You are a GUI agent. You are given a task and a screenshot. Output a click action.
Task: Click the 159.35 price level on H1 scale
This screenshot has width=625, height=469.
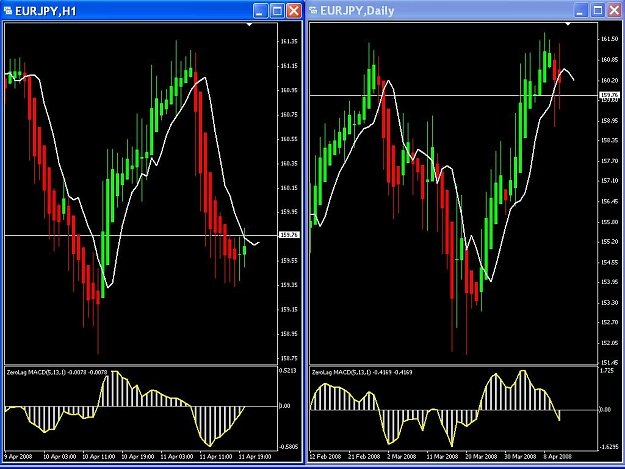[x=289, y=285]
